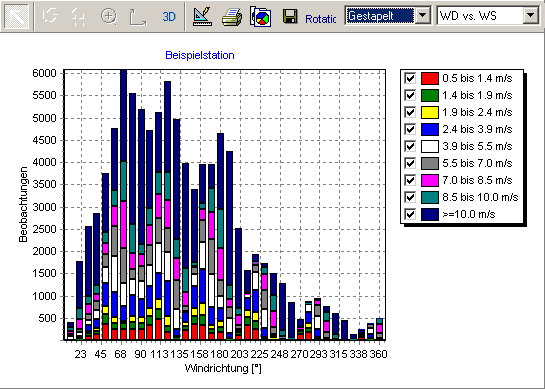
Task: Click the axis depth icon
Action: (x=138, y=17)
